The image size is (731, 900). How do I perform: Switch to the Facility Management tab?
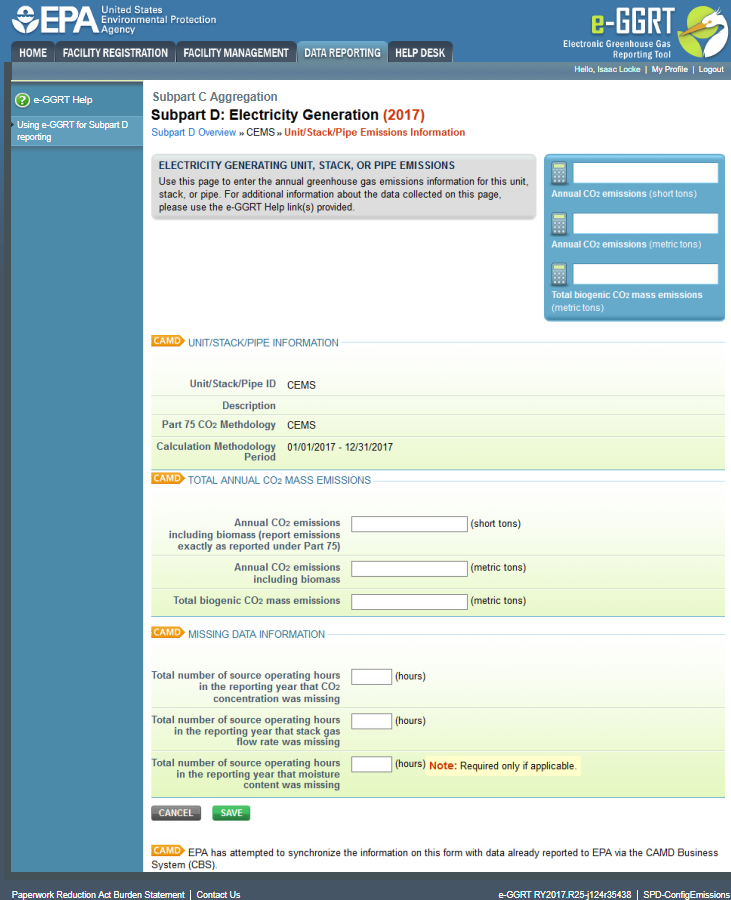coord(236,52)
